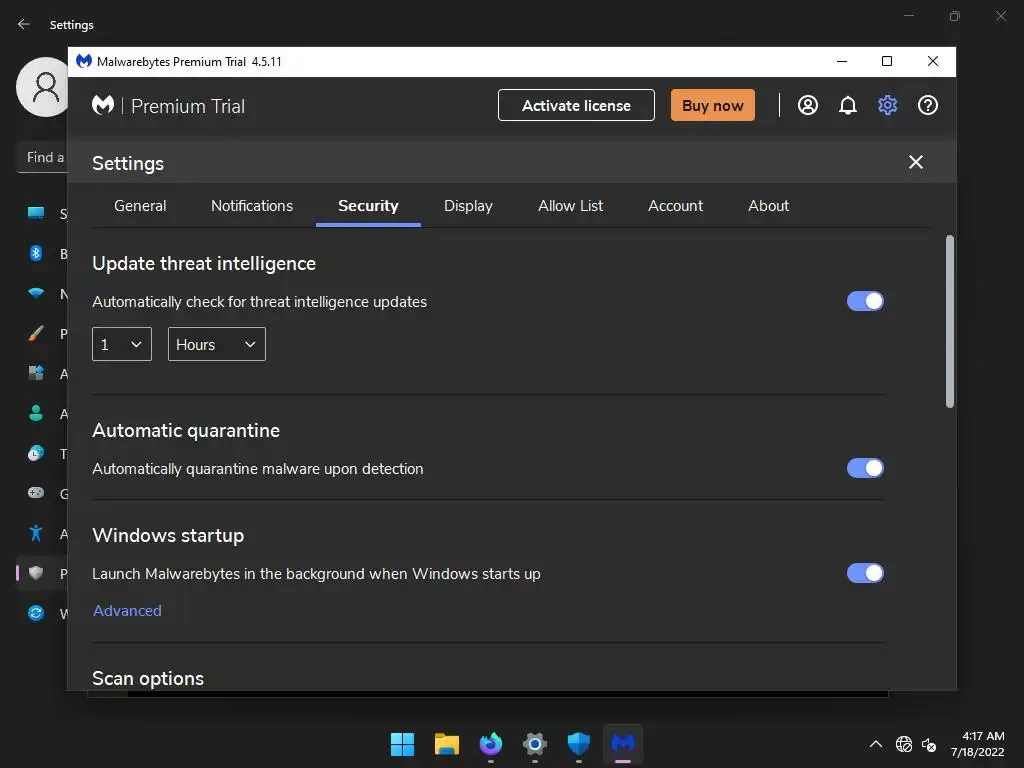Open Firefox from the taskbar
Viewport: 1024px width, 768px height.
click(x=490, y=744)
